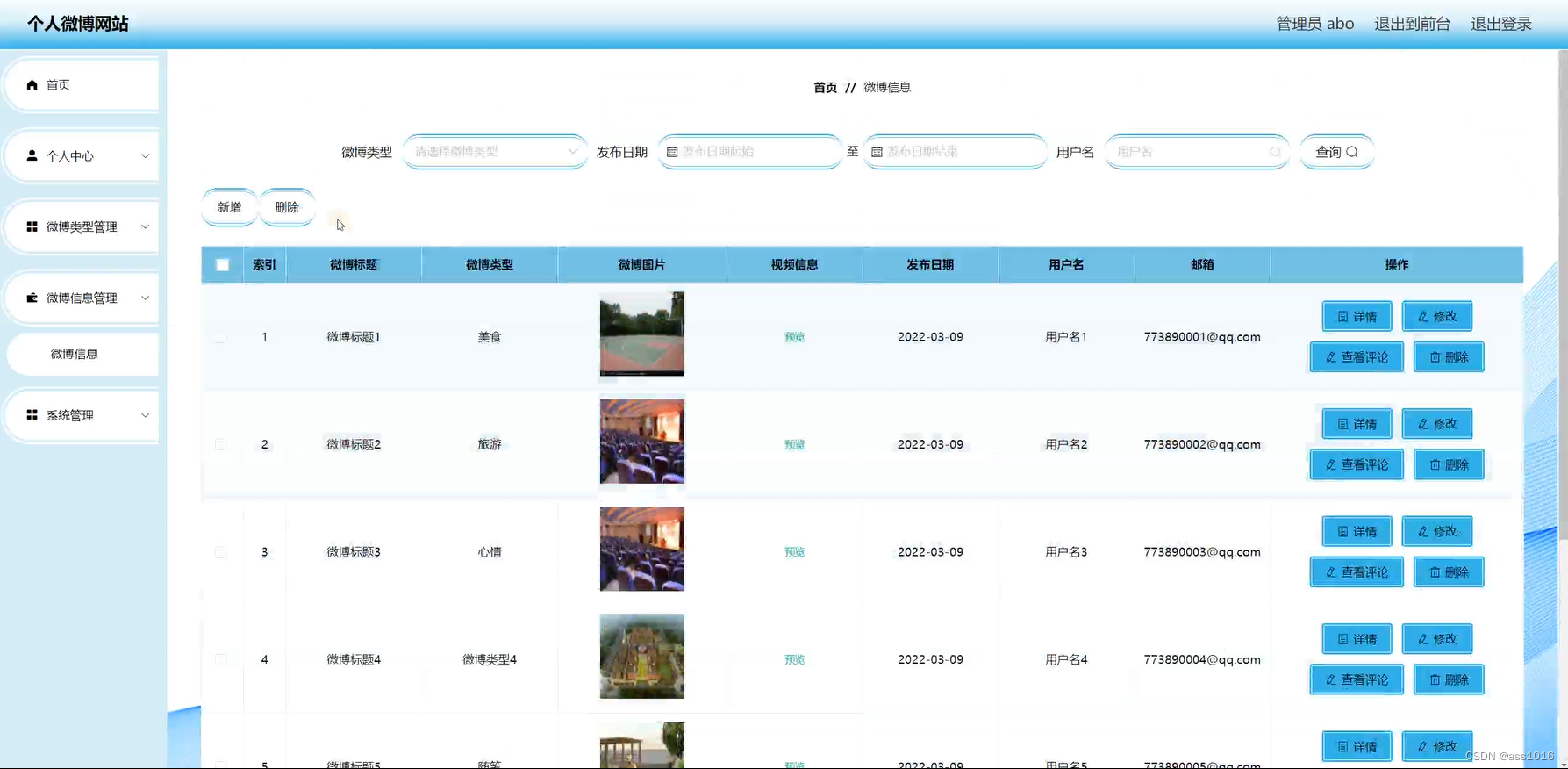Click the 新增 button
This screenshot has width=1568, height=769.
pyautogui.click(x=229, y=207)
